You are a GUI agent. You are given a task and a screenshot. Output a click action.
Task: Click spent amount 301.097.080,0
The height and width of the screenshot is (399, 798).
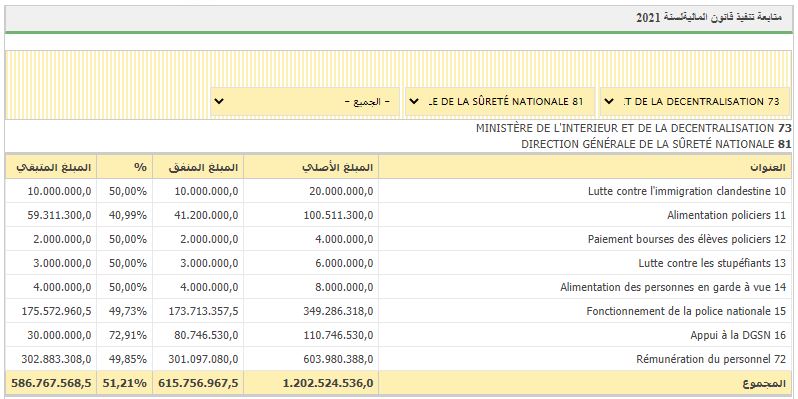204,359
